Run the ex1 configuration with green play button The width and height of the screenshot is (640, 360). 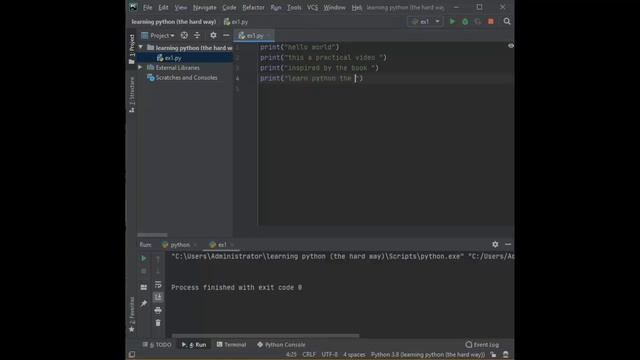pos(452,21)
